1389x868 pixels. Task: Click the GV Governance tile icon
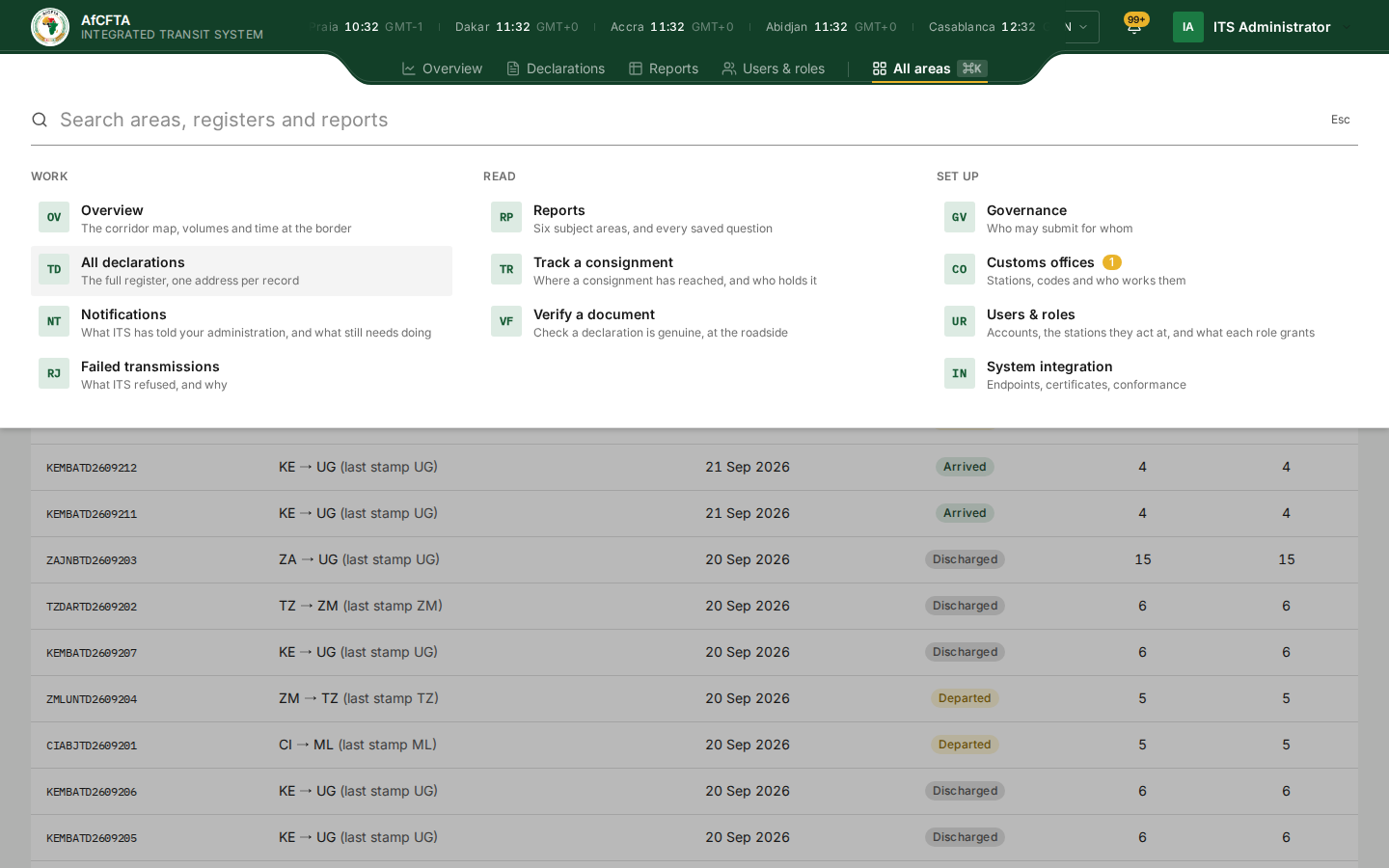[960, 217]
